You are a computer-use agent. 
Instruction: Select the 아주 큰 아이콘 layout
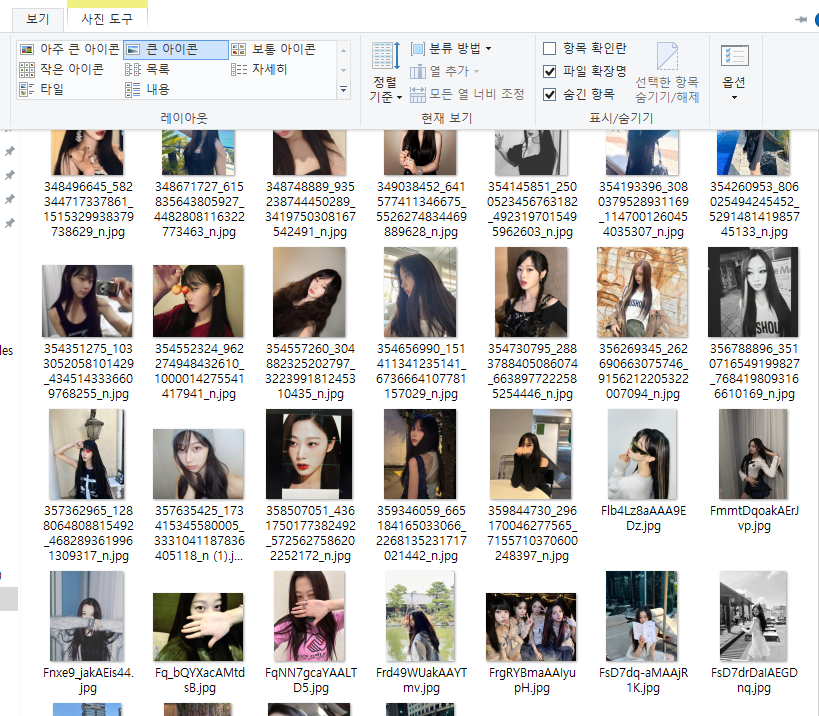click(70, 49)
